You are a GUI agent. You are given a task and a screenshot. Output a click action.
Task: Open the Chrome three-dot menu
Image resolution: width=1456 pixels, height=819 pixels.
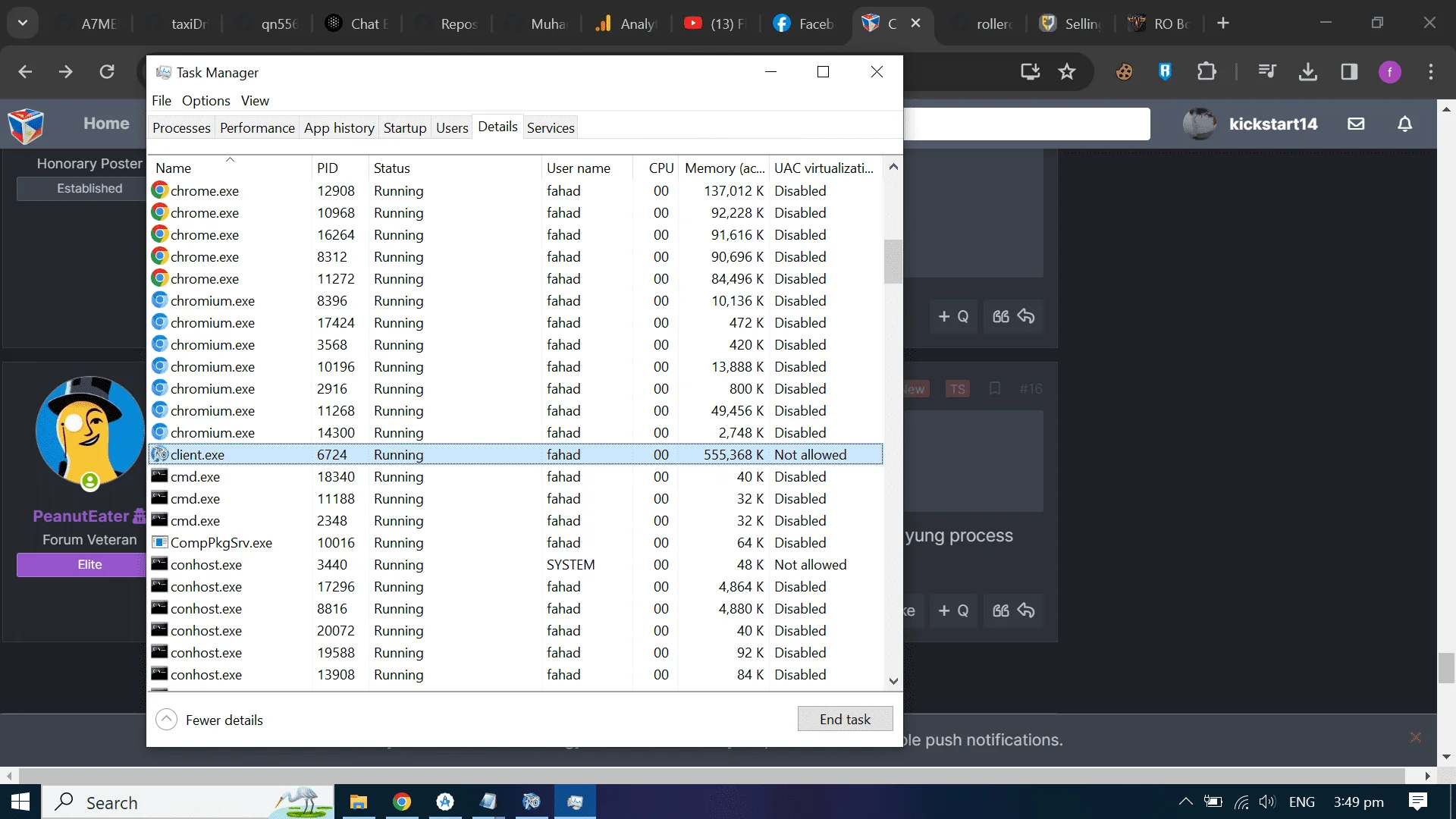point(1431,72)
